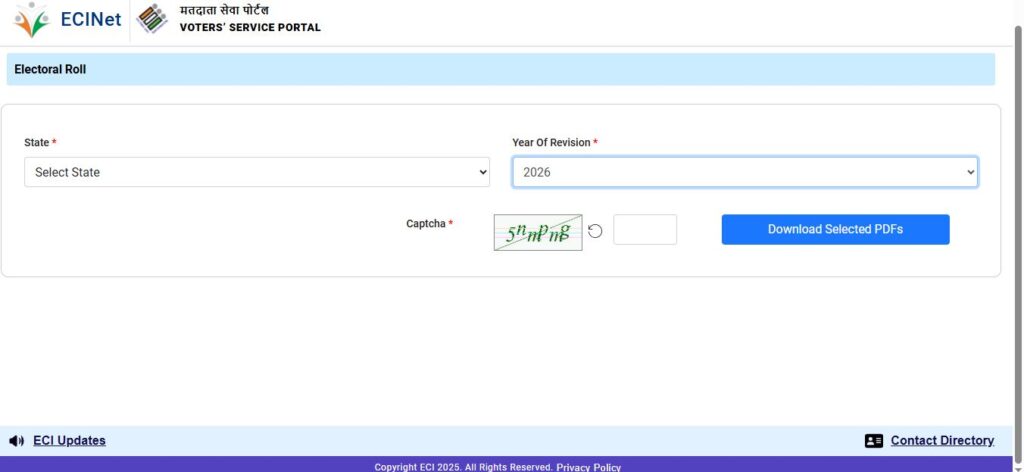Click the ECI Updates megaphone icon
1024x472 pixels.
[x=17, y=441]
